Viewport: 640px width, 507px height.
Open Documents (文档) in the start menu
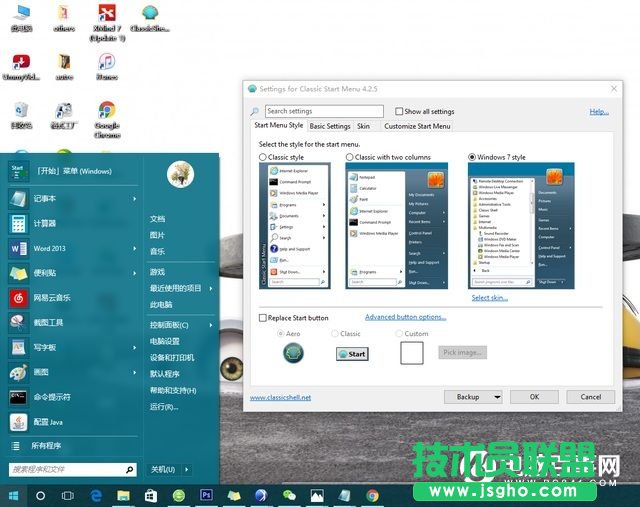coord(158,219)
